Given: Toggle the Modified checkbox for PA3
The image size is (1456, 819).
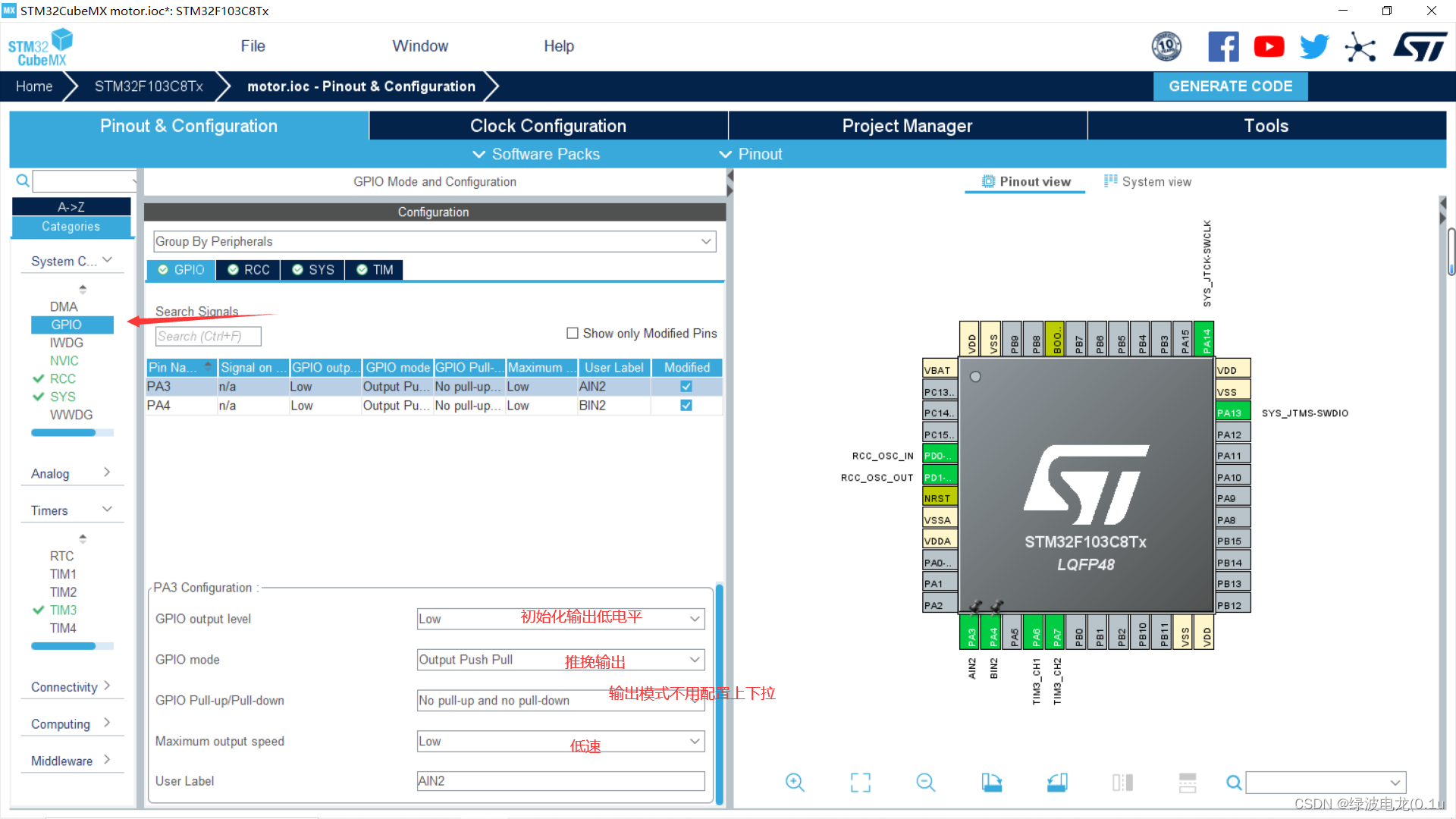Looking at the screenshot, I should coord(686,387).
